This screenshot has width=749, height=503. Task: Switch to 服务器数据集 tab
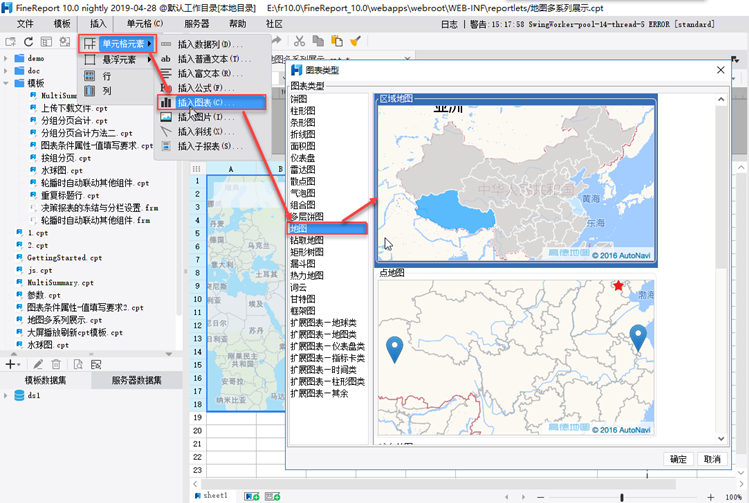(x=137, y=380)
